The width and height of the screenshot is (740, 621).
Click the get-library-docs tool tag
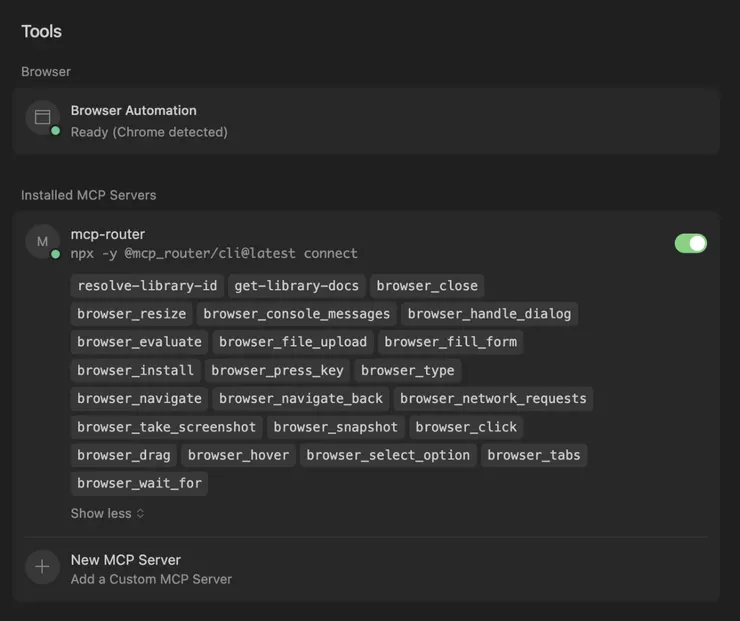[296, 286]
